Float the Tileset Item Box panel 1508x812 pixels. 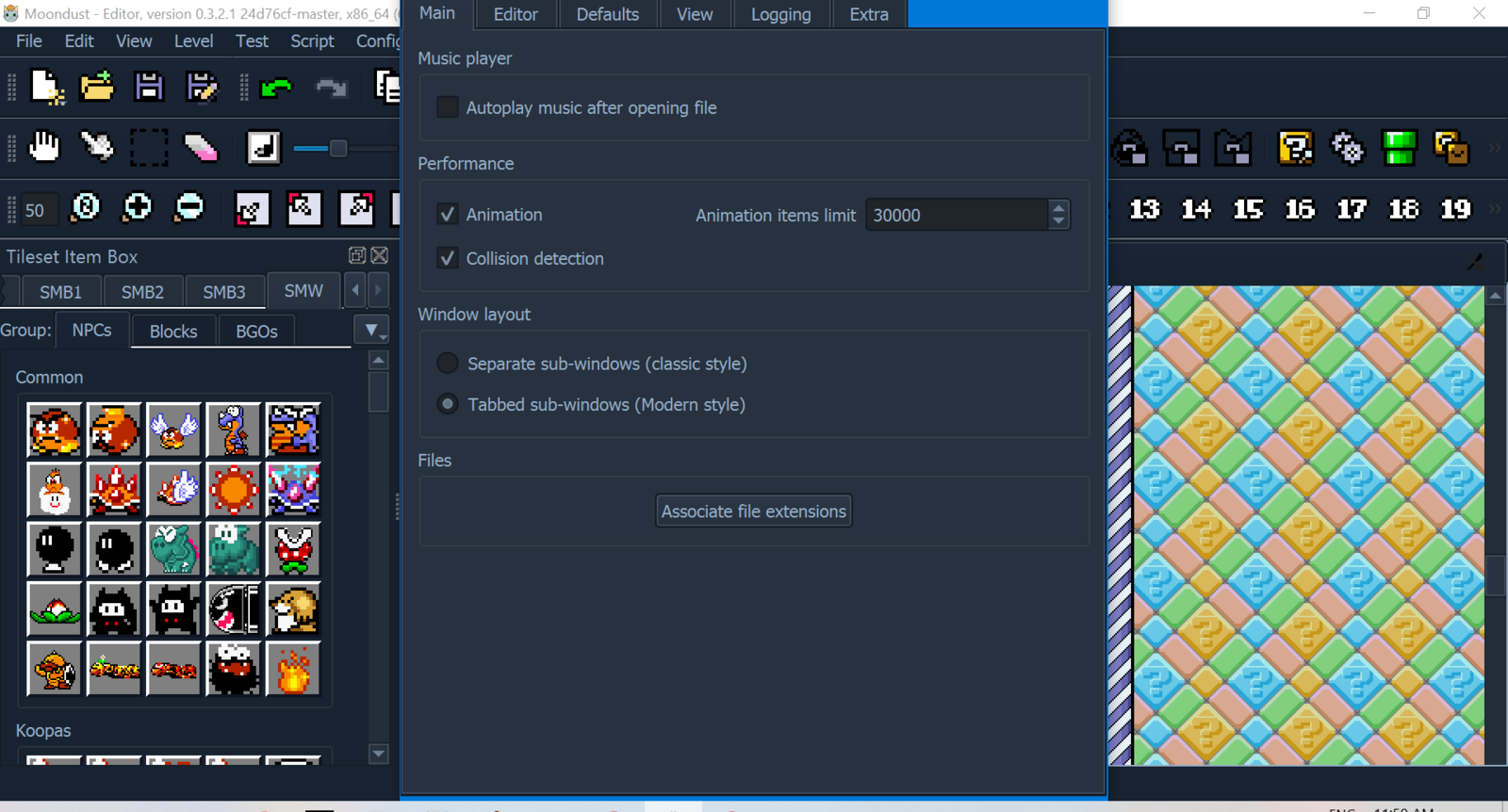[357, 255]
